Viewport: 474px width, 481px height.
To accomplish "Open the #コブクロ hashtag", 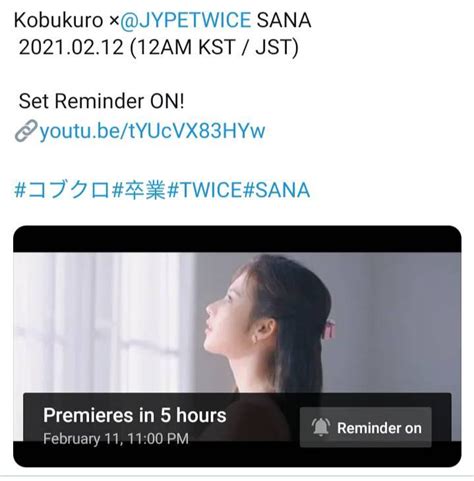I will pos(62,190).
